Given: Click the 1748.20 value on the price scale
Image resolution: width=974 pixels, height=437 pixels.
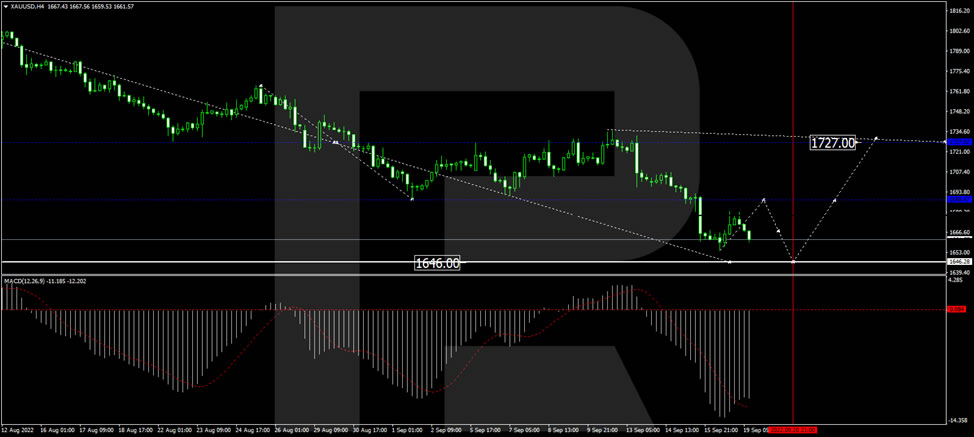Looking at the screenshot, I should pos(959,112).
